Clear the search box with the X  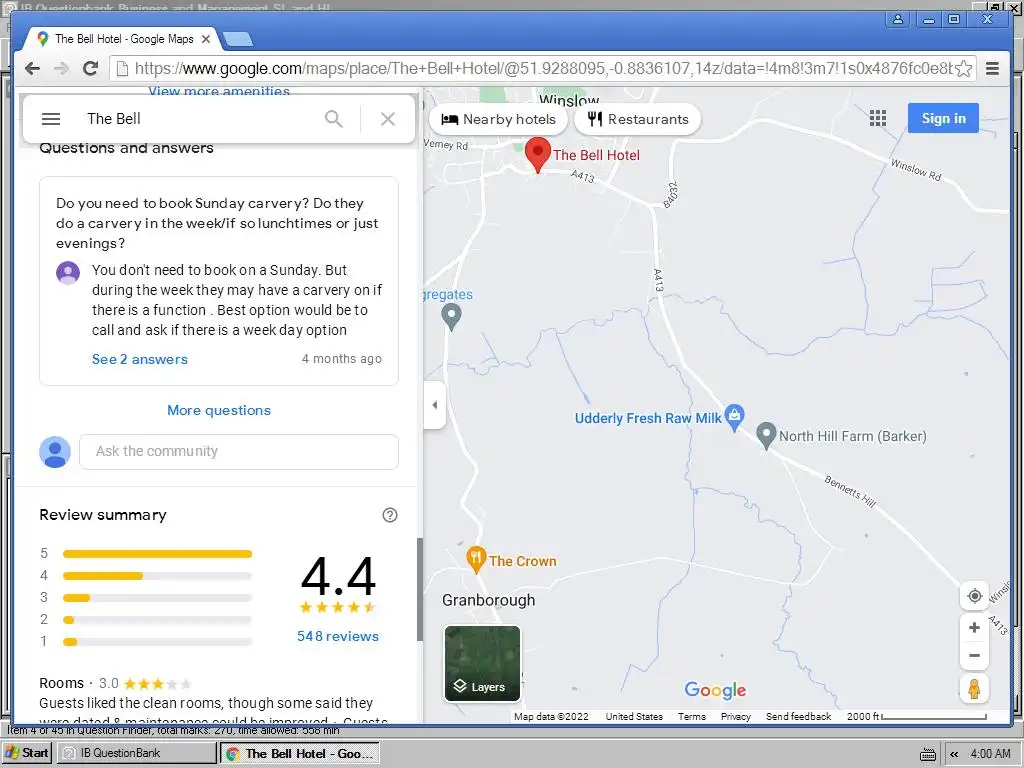388,119
